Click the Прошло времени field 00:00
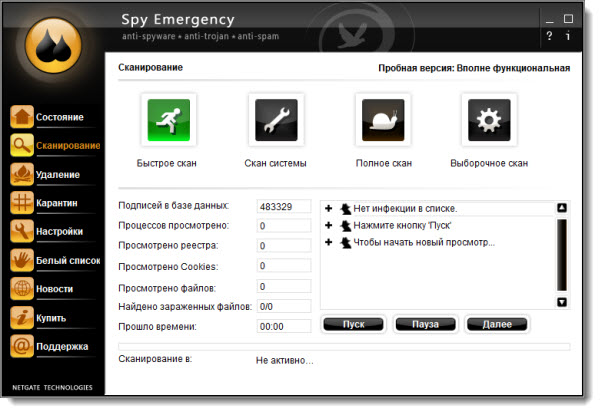Image resolution: width=600 pixels, height=413 pixels. pos(284,326)
